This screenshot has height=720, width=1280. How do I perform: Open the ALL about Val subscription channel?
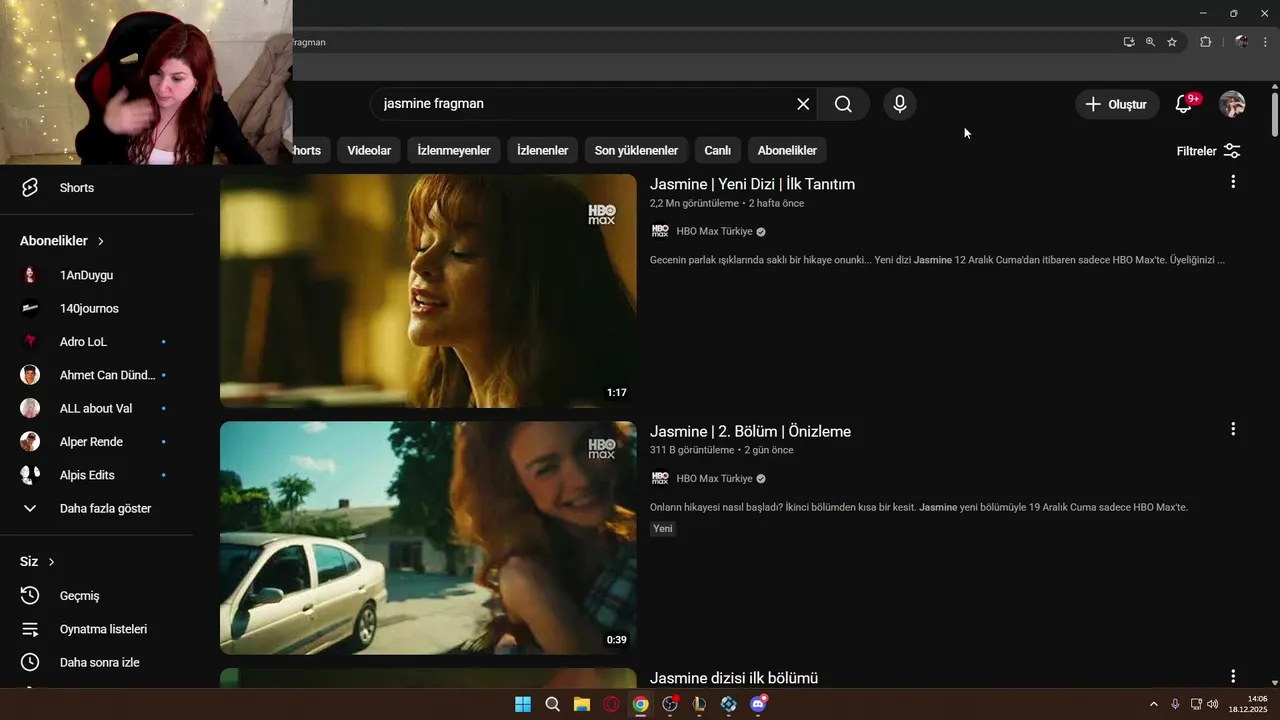click(98, 408)
